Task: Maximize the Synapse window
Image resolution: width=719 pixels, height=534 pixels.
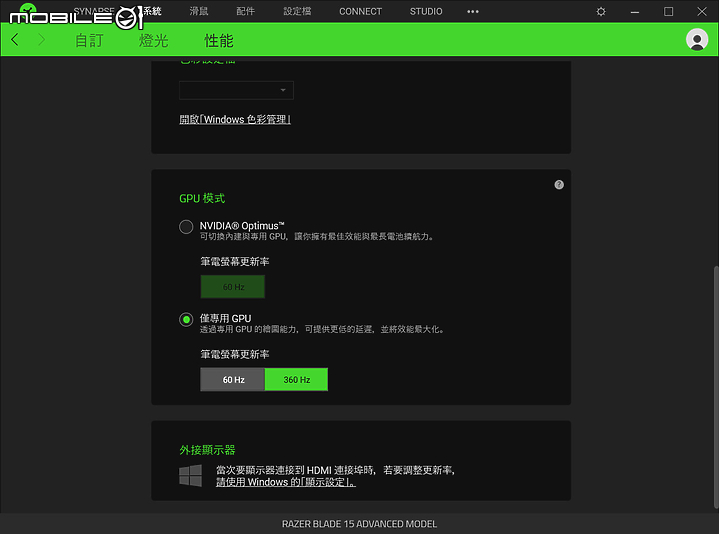Action: pos(669,11)
